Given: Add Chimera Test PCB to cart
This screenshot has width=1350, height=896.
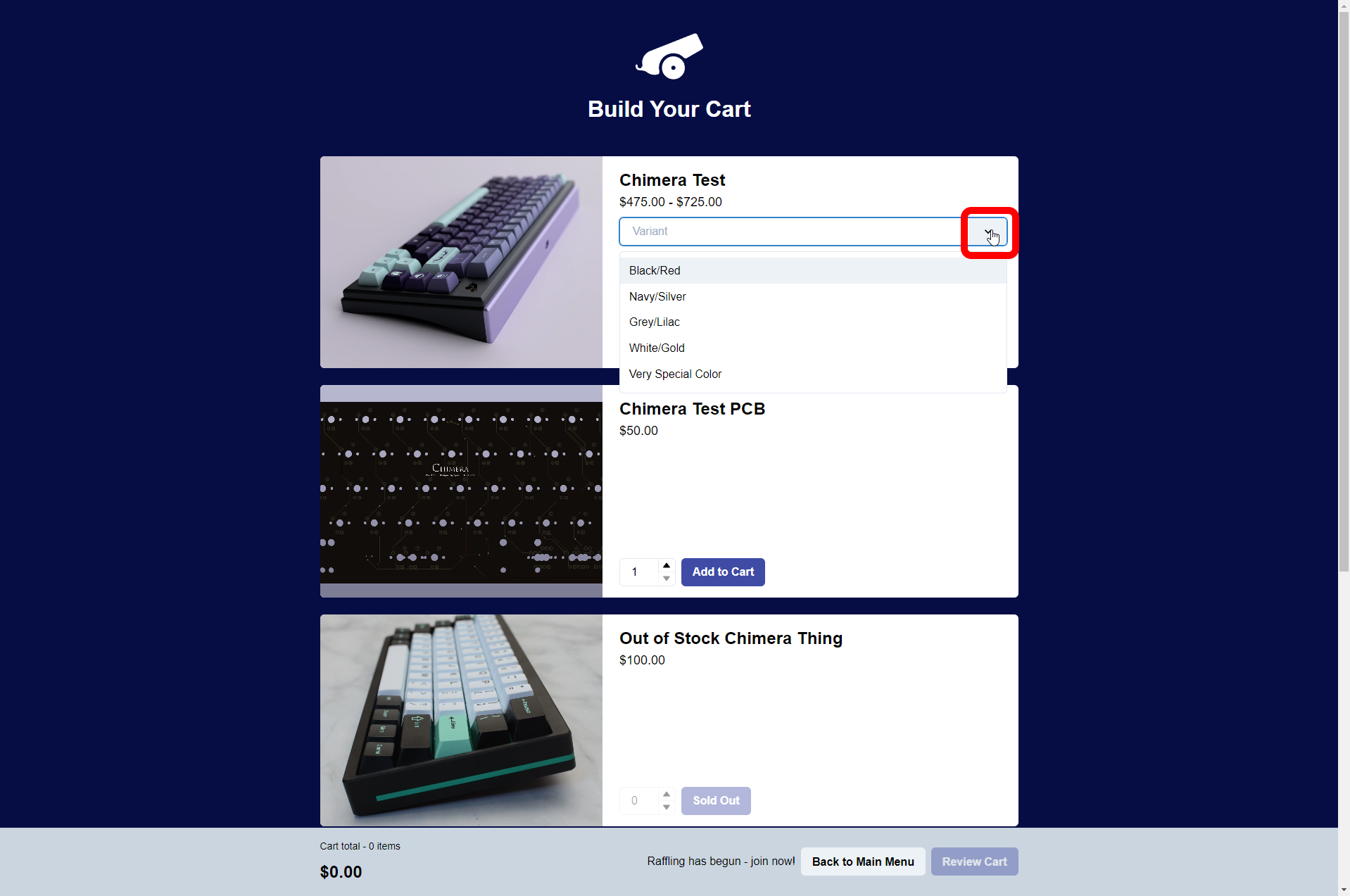Looking at the screenshot, I should pos(723,572).
